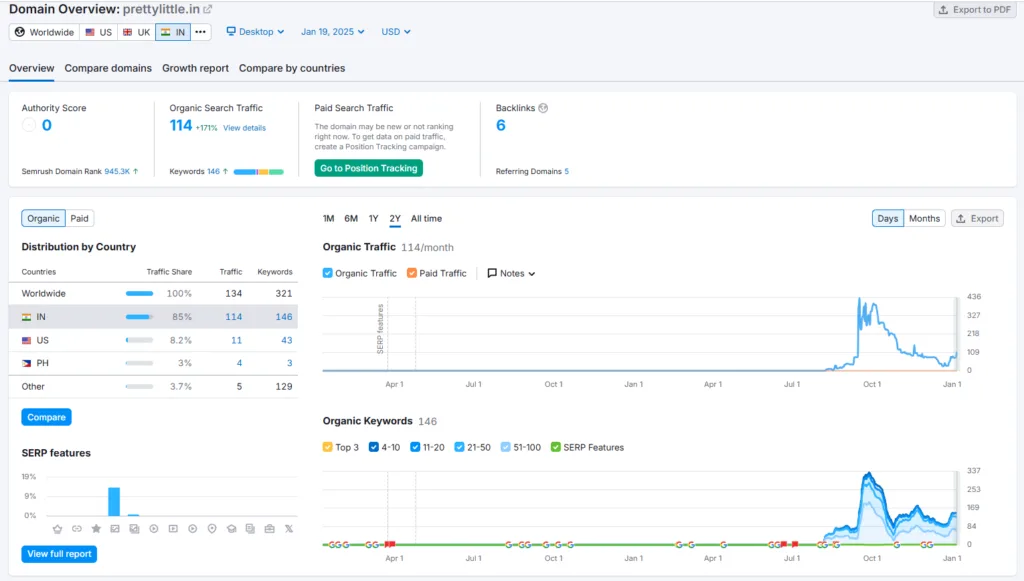
Task: Select the Days granularity button
Action: [x=888, y=219]
